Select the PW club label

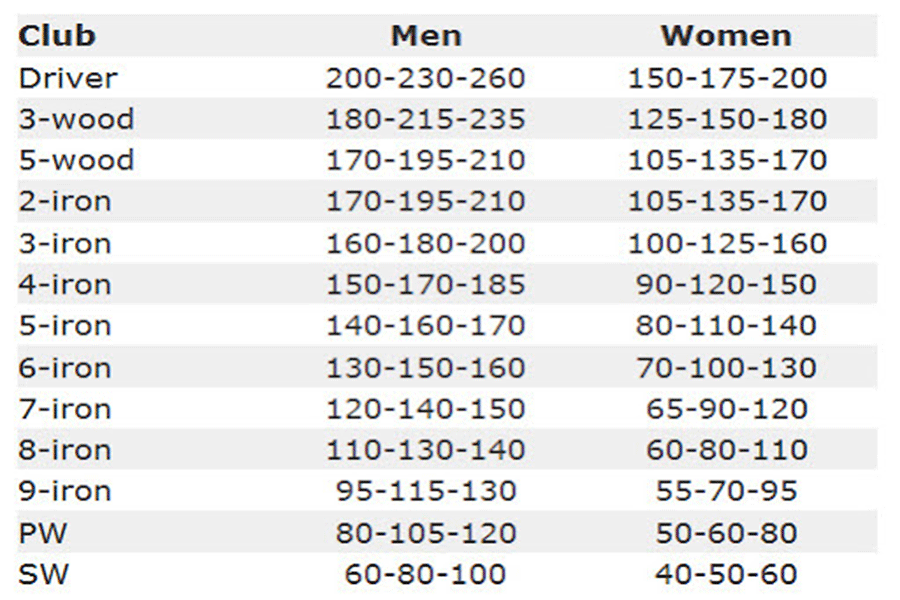pyautogui.click(x=43, y=533)
